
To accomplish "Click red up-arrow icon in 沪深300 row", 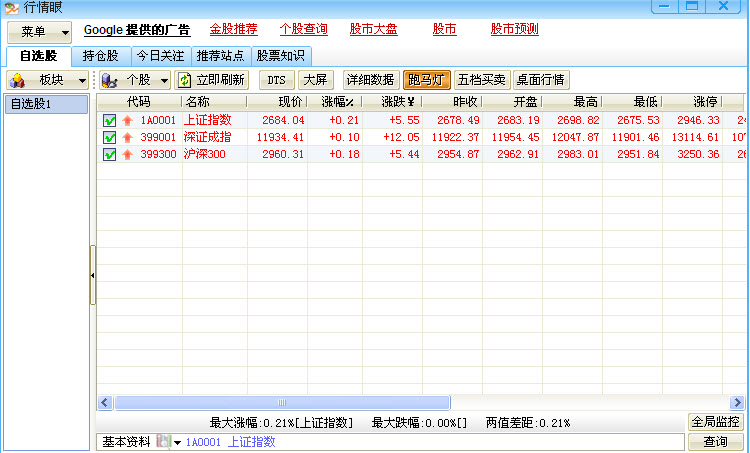I will coord(127,155).
